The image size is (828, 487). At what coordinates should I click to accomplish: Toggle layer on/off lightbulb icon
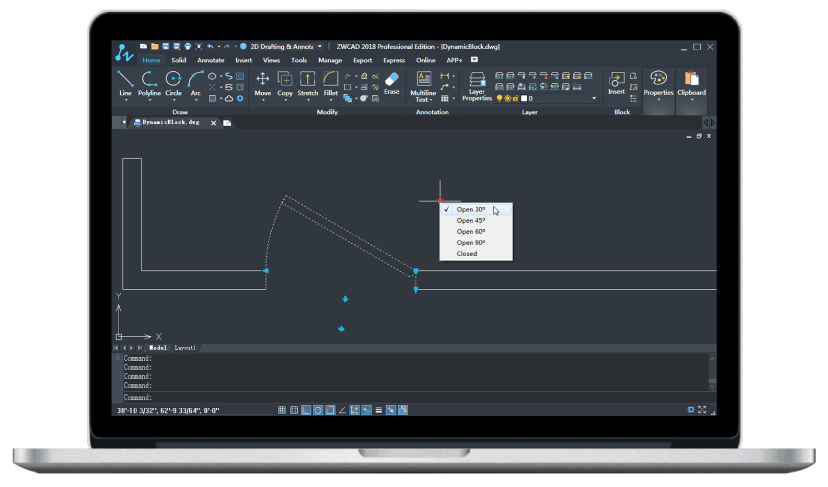coord(499,98)
